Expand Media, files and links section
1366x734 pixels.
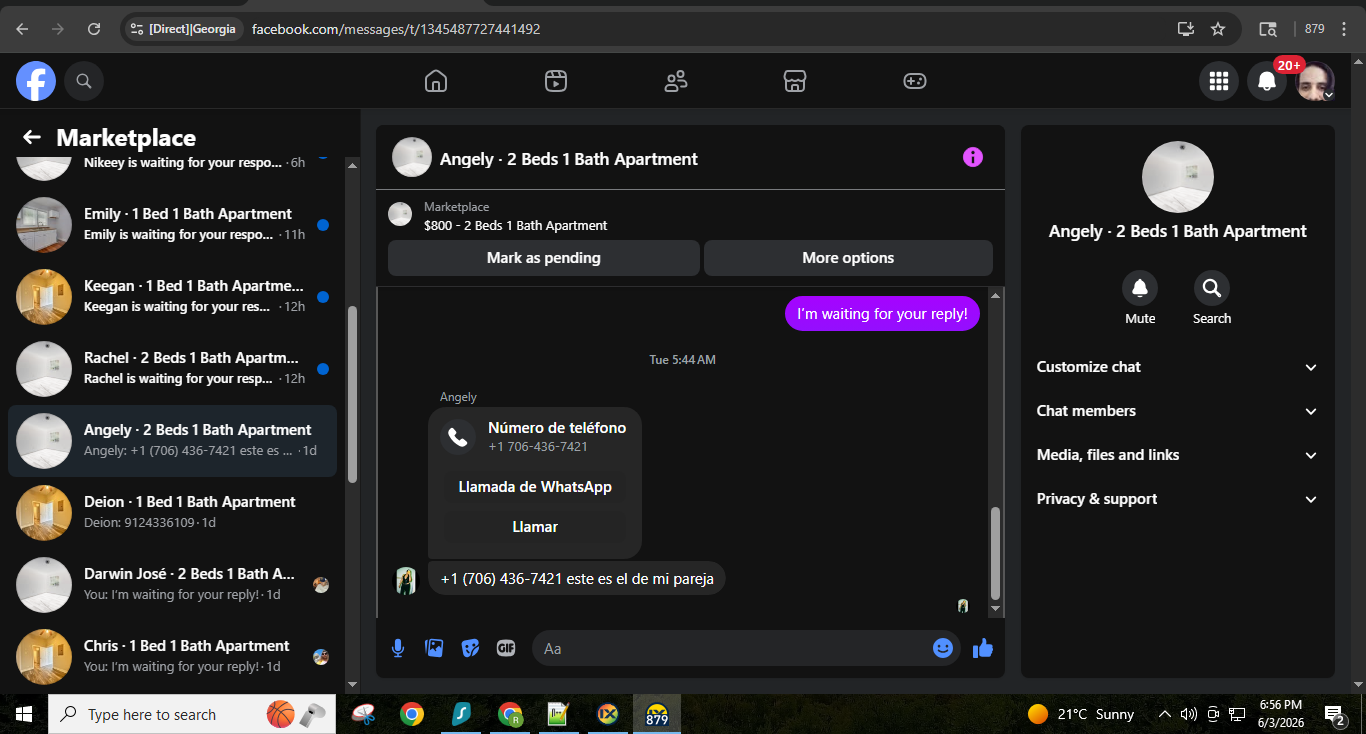(x=1178, y=455)
